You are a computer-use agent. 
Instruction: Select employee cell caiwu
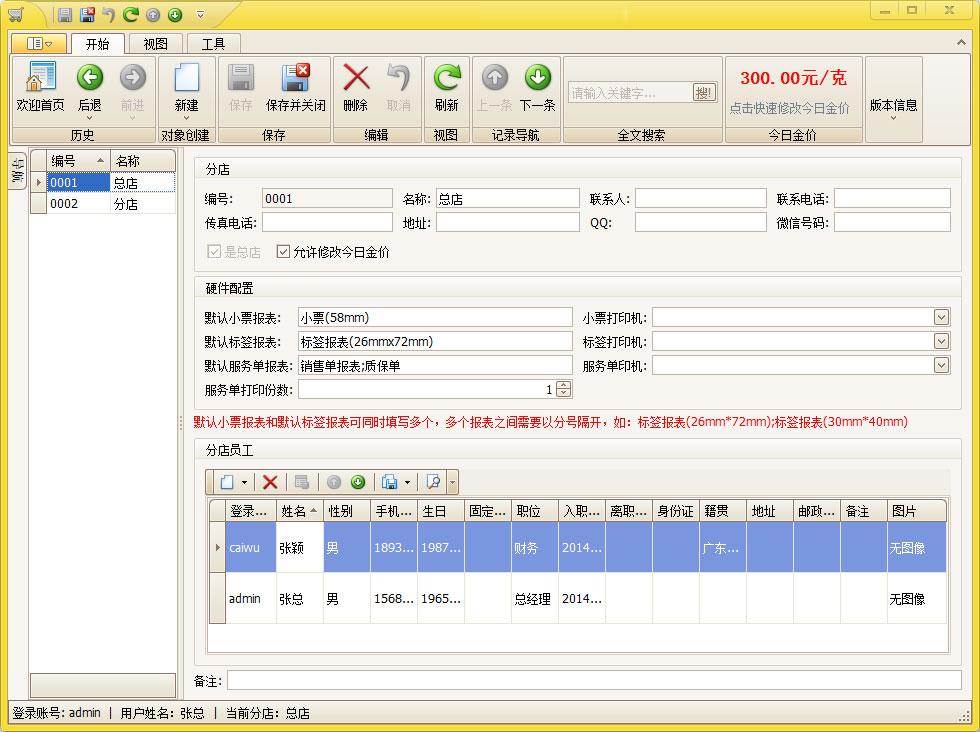pyautogui.click(x=251, y=548)
